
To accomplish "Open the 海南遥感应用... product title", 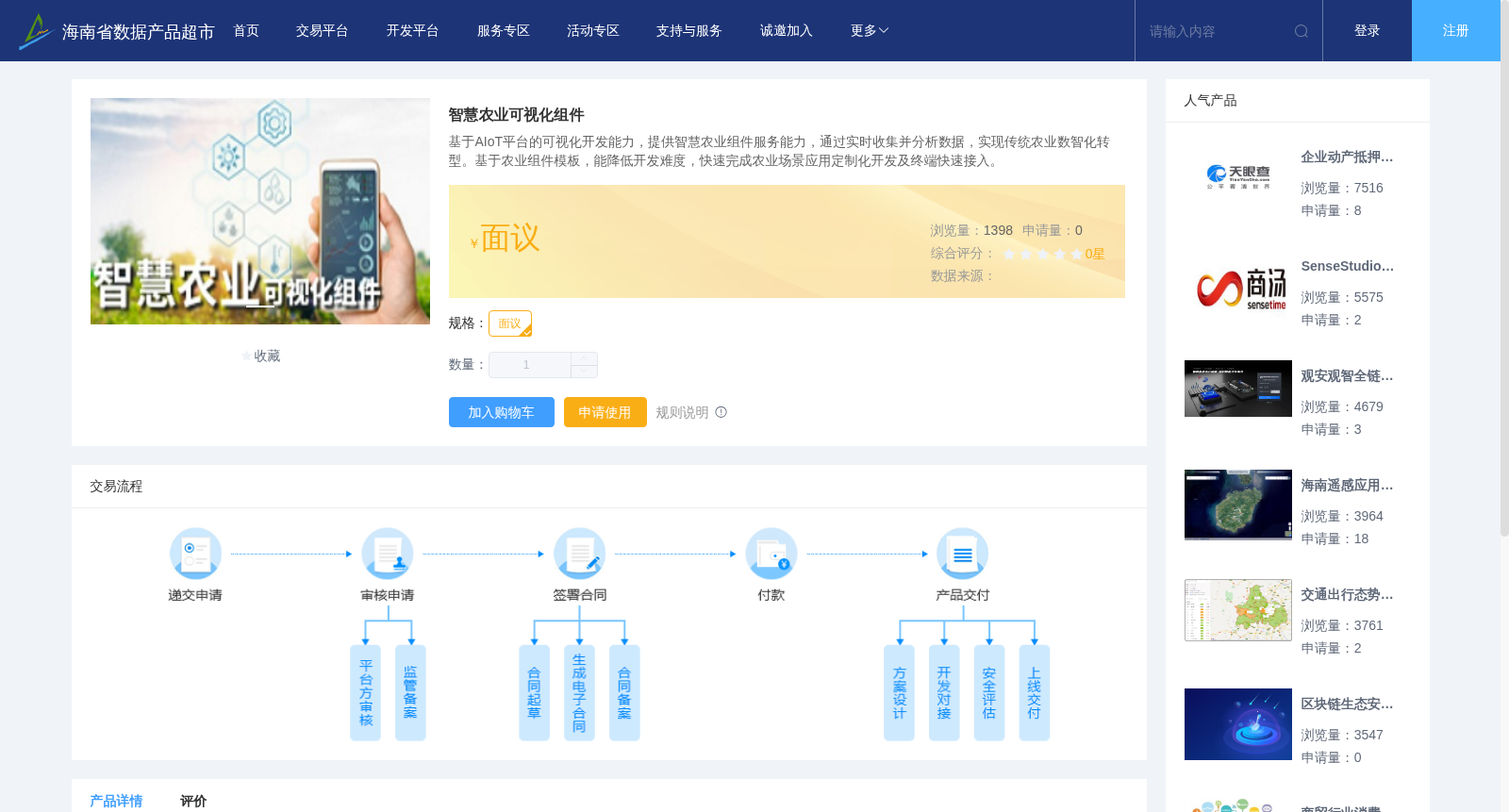I will (x=1347, y=486).
